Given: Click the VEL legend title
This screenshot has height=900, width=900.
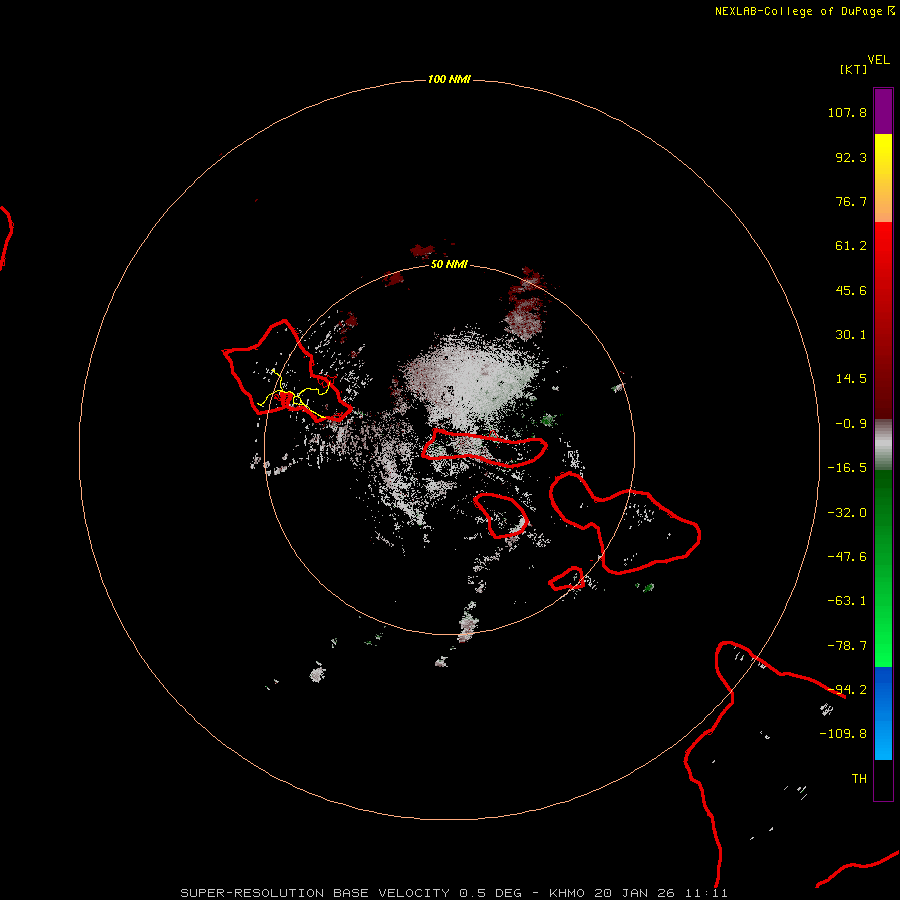Looking at the screenshot, I should pos(878,60).
